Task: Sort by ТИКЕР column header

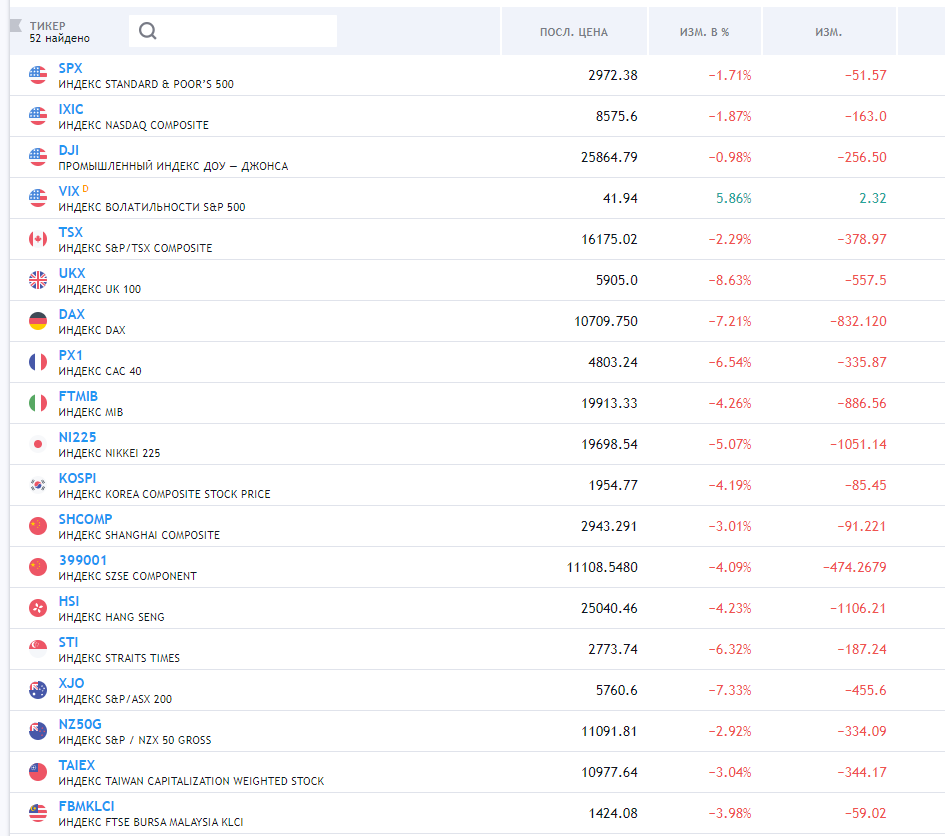Action: [x=48, y=25]
